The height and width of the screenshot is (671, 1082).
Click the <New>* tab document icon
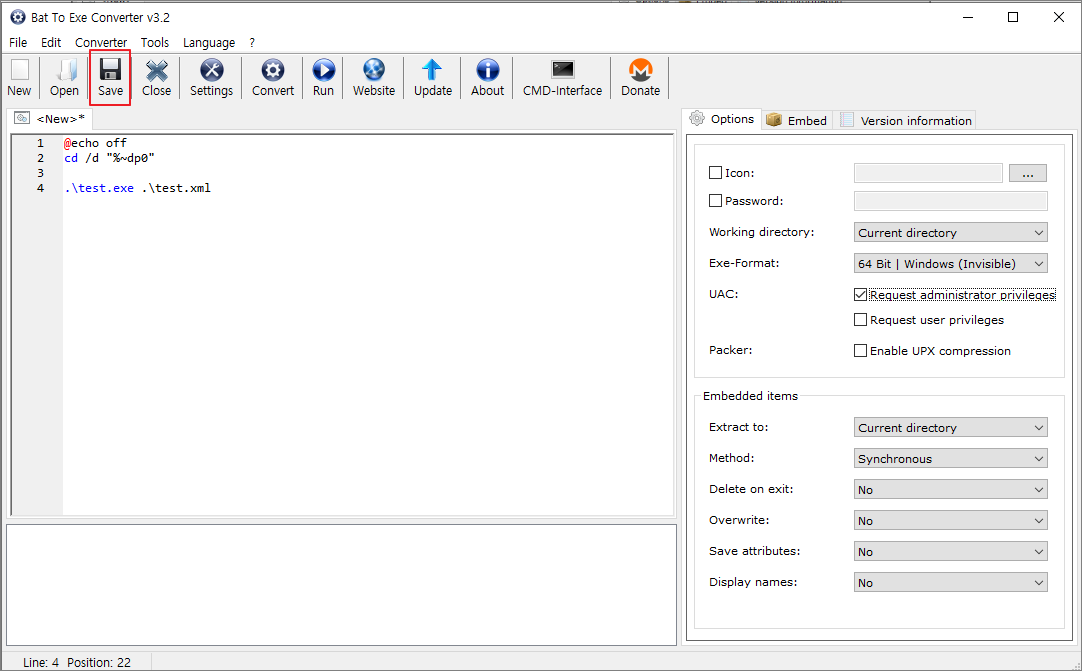point(22,118)
